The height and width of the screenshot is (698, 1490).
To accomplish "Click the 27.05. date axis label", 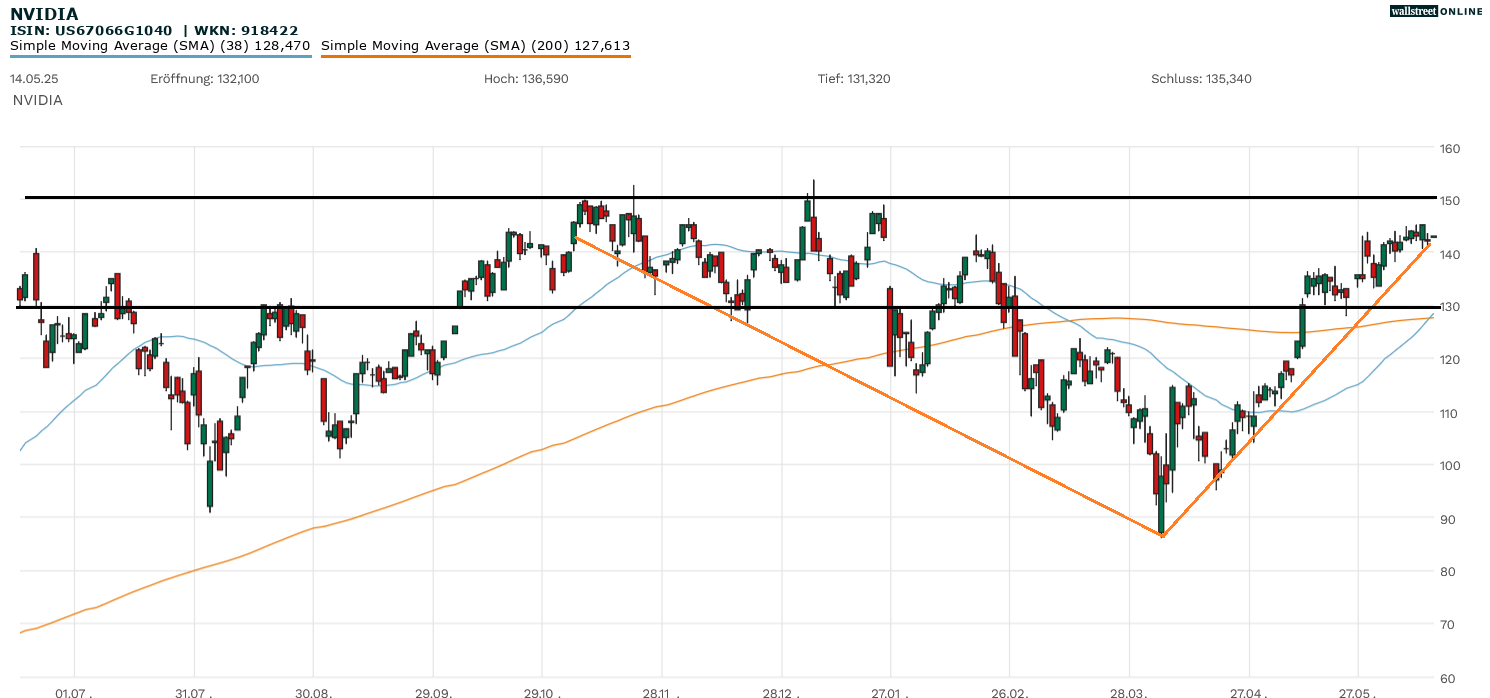I will (x=1357, y=692).
